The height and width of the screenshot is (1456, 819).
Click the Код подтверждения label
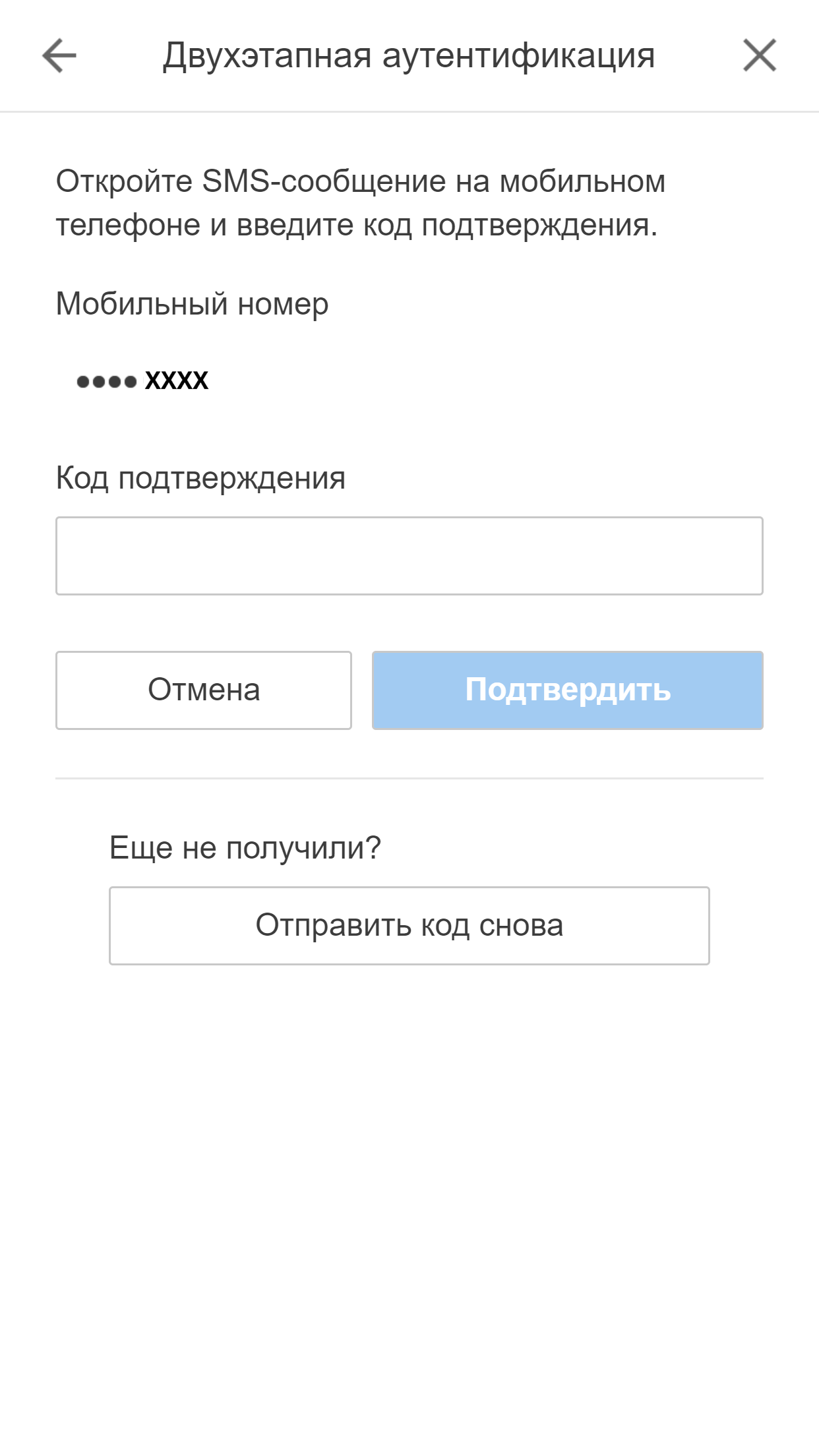coord(200,478)
